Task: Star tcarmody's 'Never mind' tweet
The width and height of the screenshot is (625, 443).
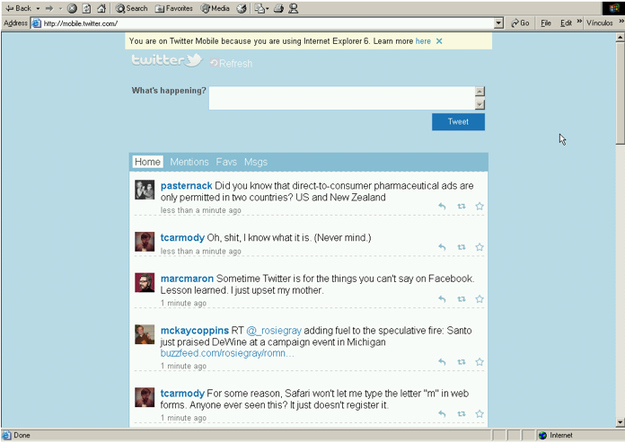Action: (x=480, y=247)
